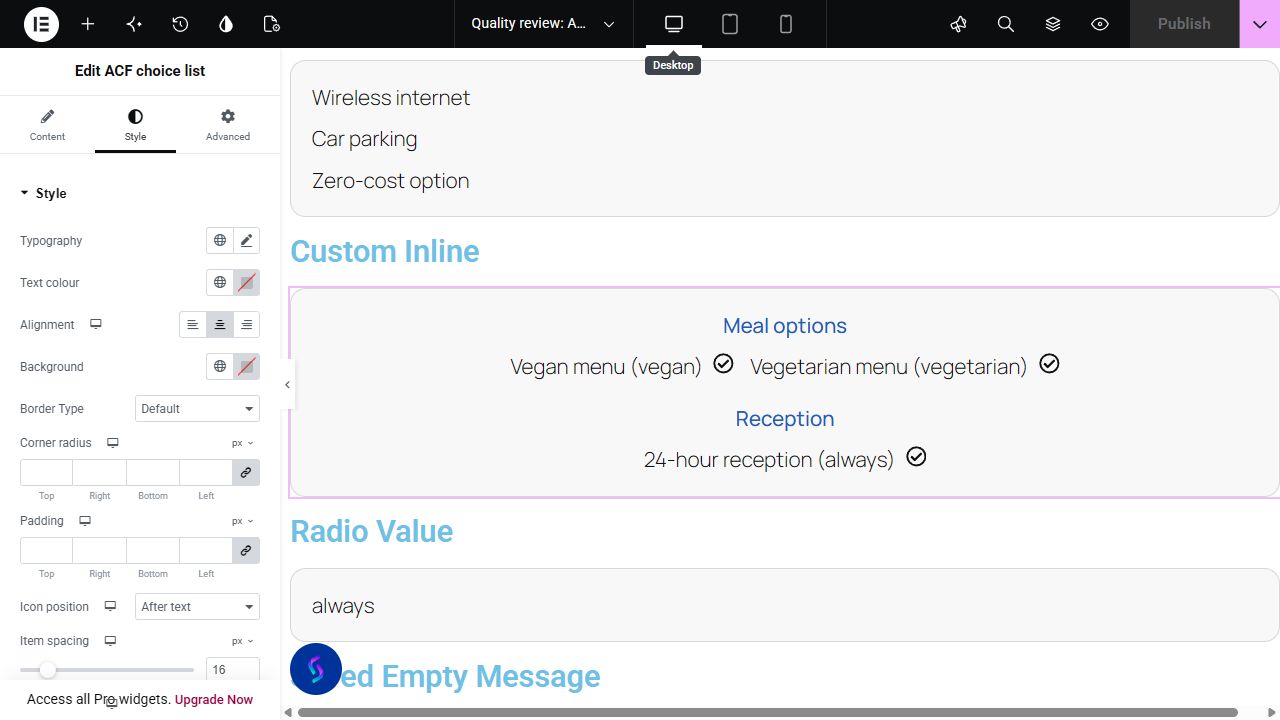Change Item spacing unit px
This screenshot has width=1280, height=720.
(x=243, y=641)
